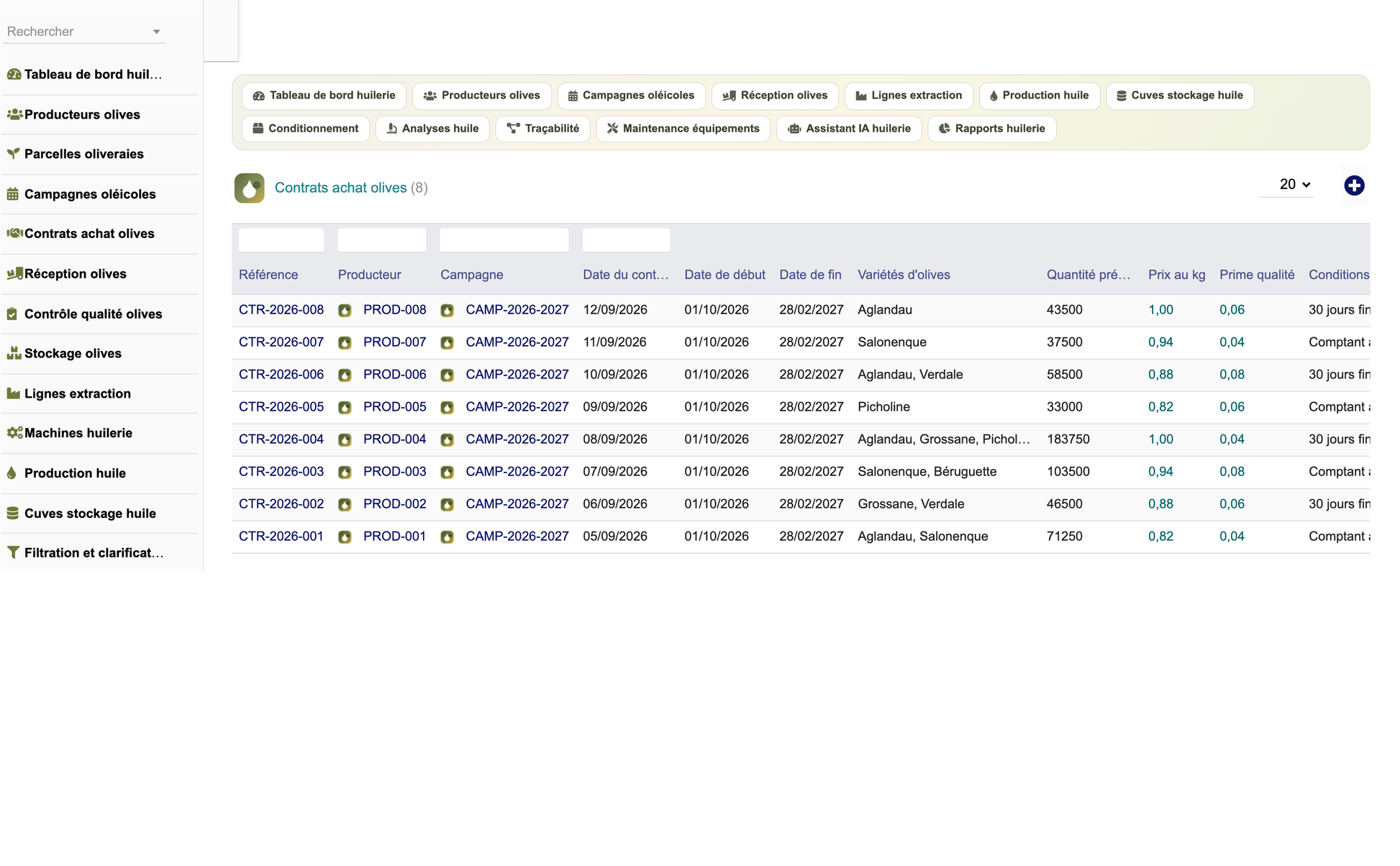This screenshot has height=866, width=1400.
Task: Click the Contrôle qualité olives clipboard icon
Action: coord(12,314)
